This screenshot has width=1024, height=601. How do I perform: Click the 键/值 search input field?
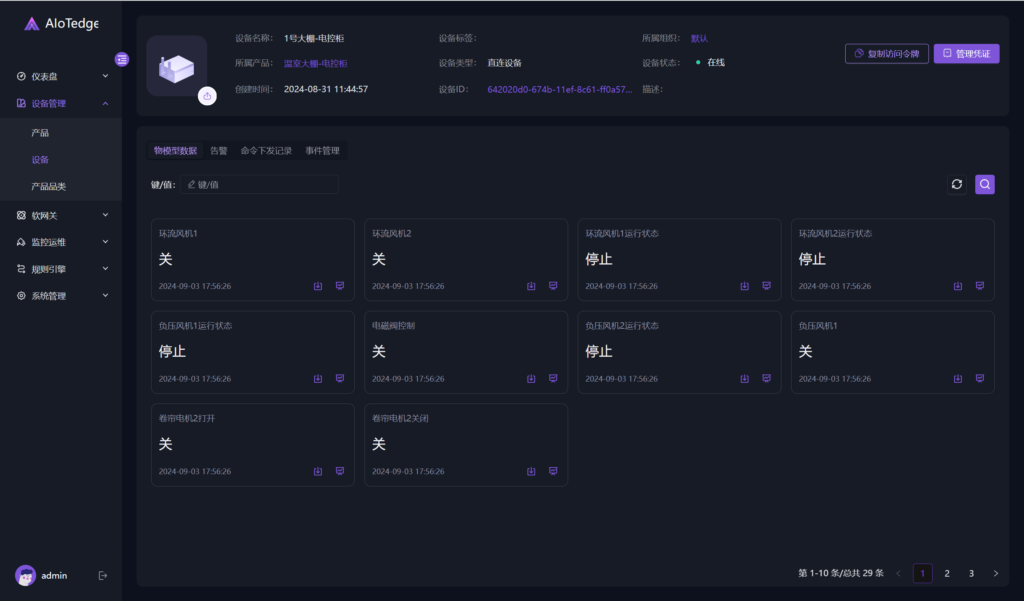point(260,184)
